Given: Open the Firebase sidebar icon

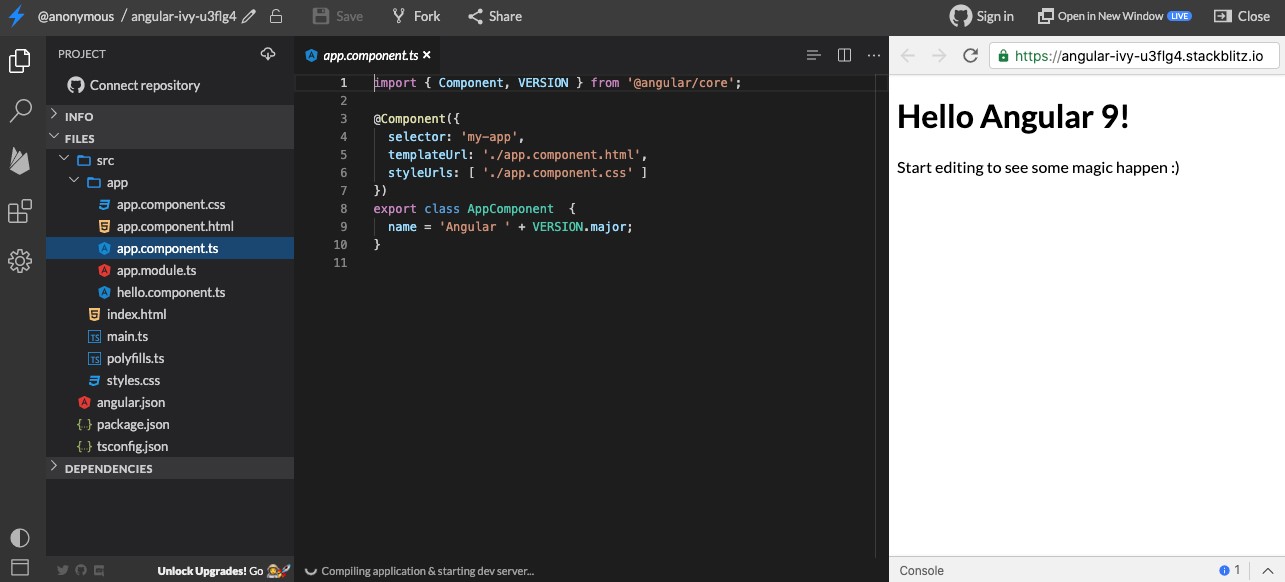Looking at the screenshot, I should coord(19,161).
